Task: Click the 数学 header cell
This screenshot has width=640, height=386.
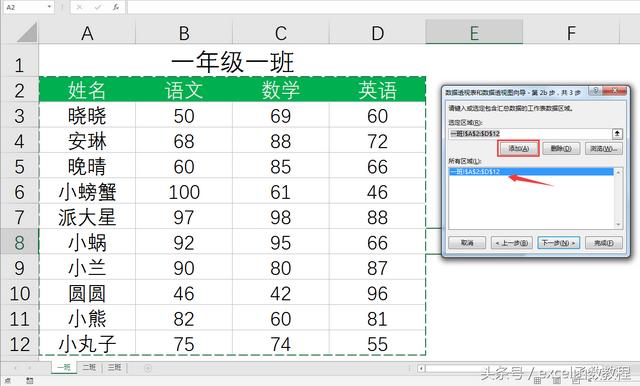Action: pyautogui.click(x=280, y=90)
